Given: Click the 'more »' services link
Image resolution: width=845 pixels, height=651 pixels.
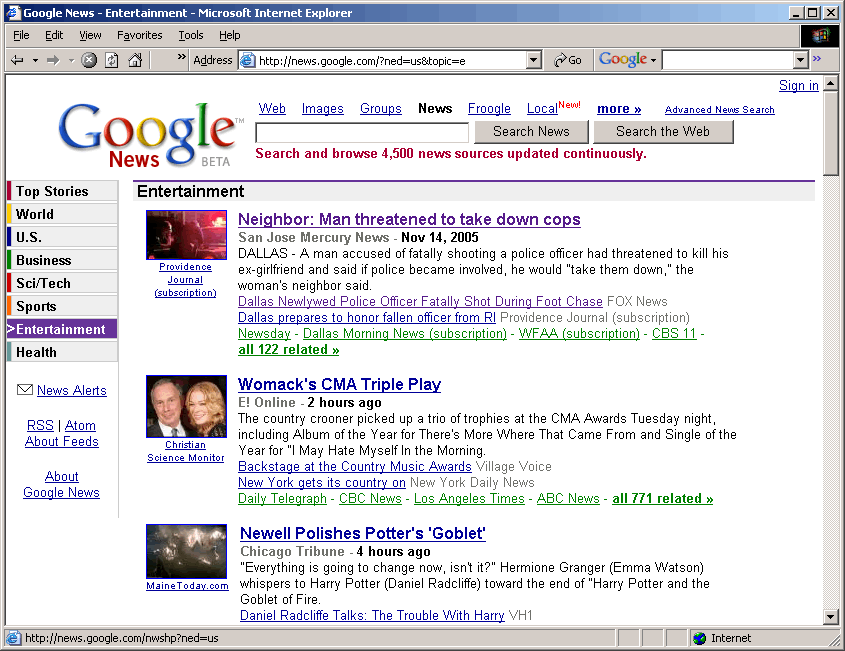Looking at the screenshot, I should [x=619, y=109].
